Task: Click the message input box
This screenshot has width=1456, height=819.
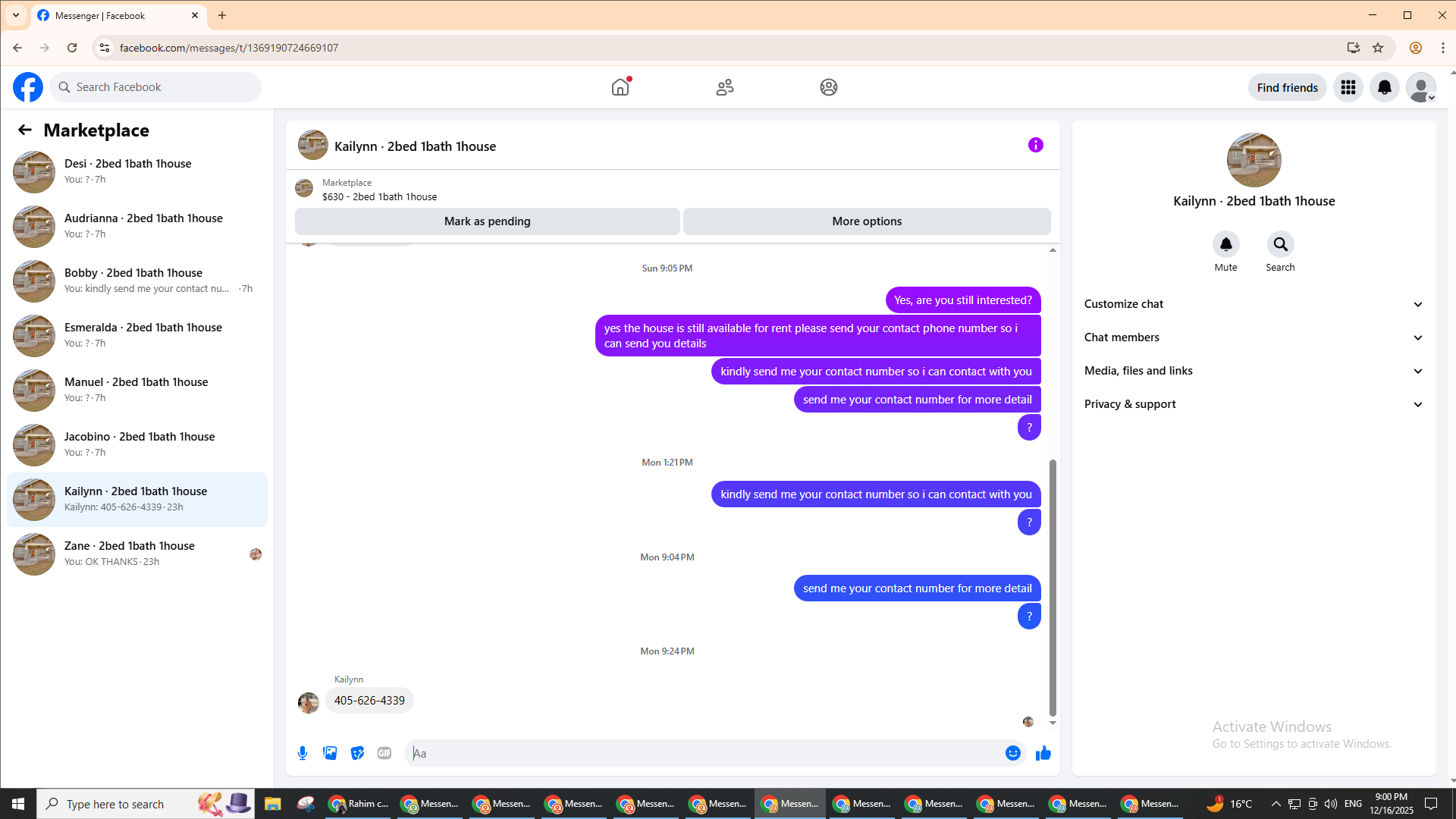Action: [705, 753]
